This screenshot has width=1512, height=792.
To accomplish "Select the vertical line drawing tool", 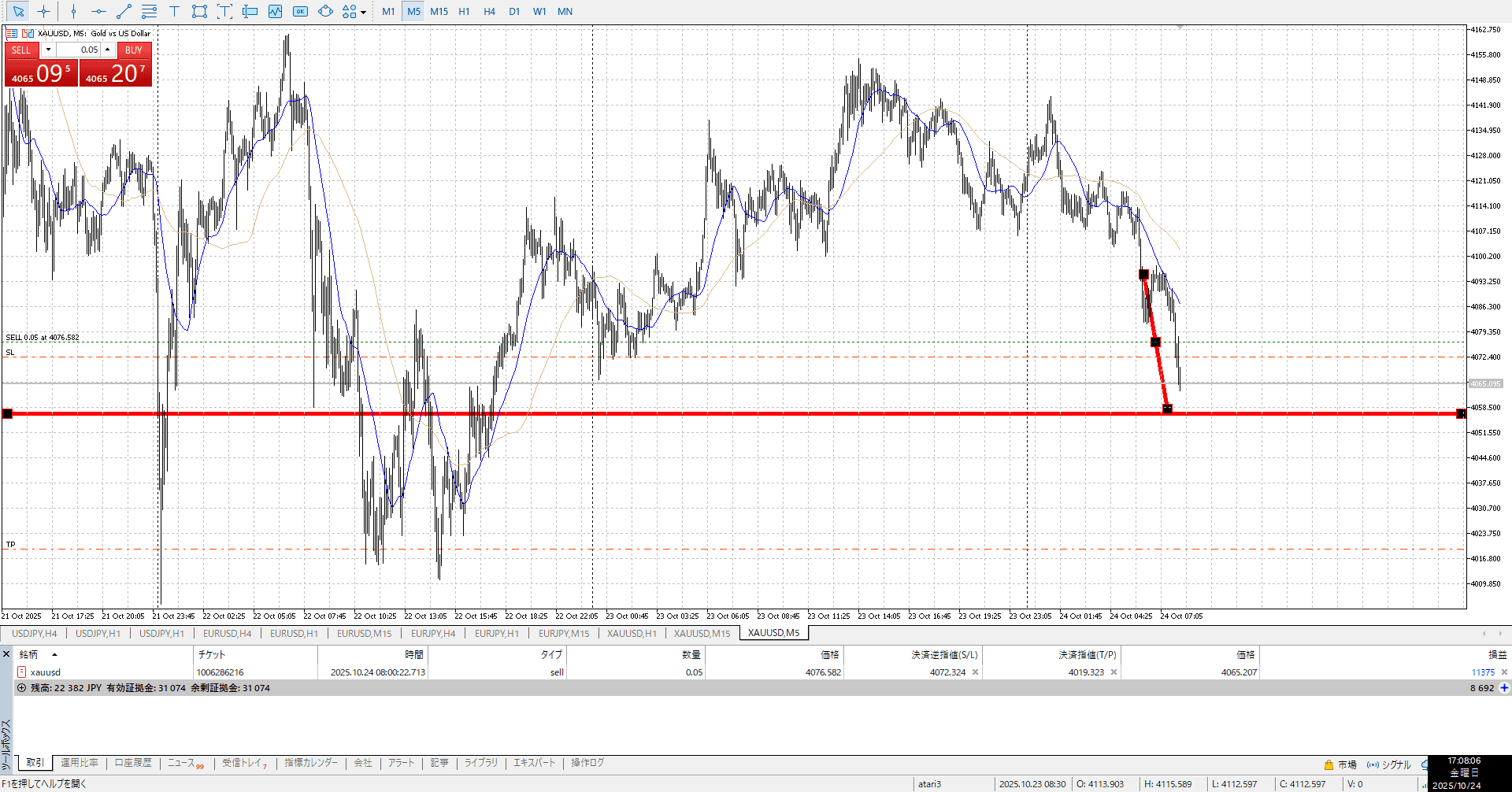I will pyautogui.click(x=73, y=11).
